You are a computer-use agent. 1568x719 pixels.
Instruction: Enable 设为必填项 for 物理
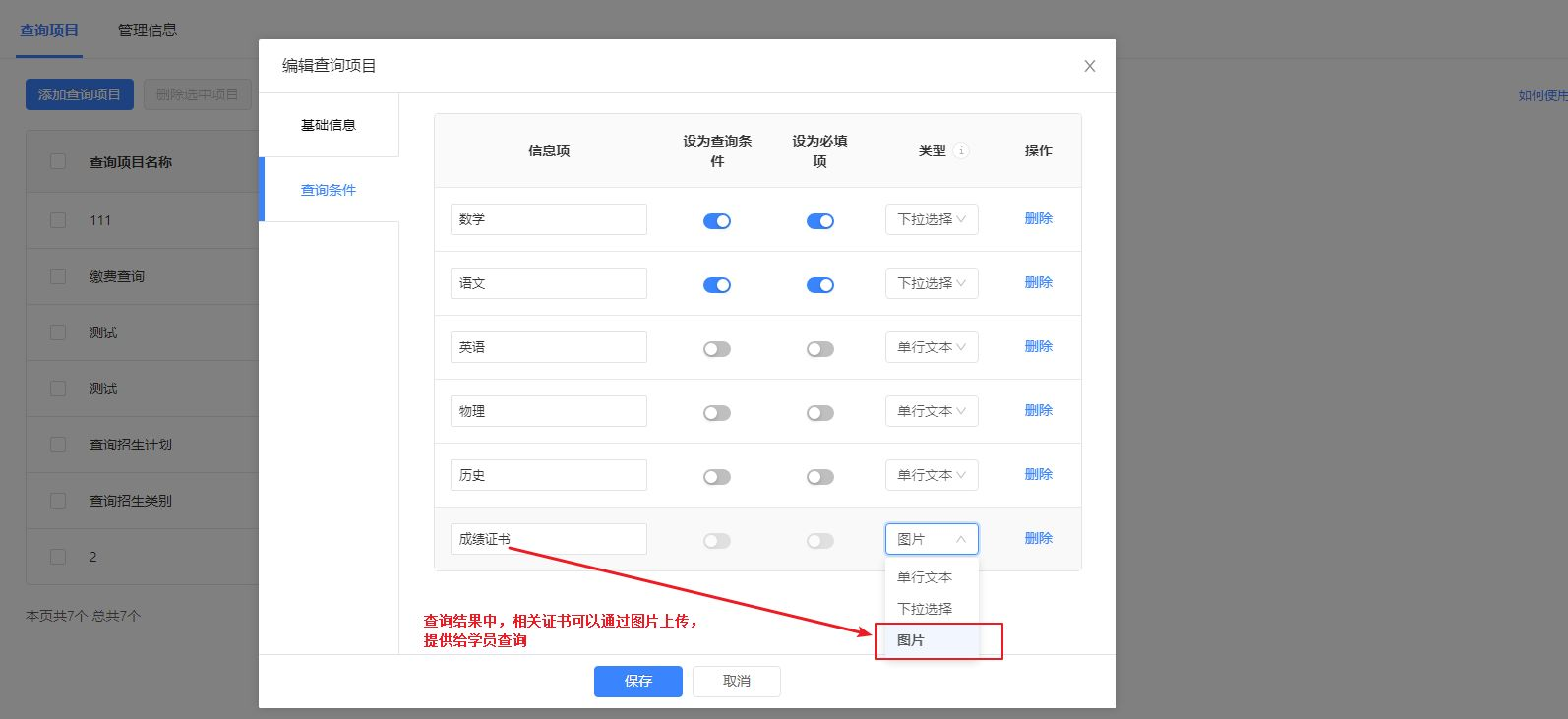click(820, 413)
